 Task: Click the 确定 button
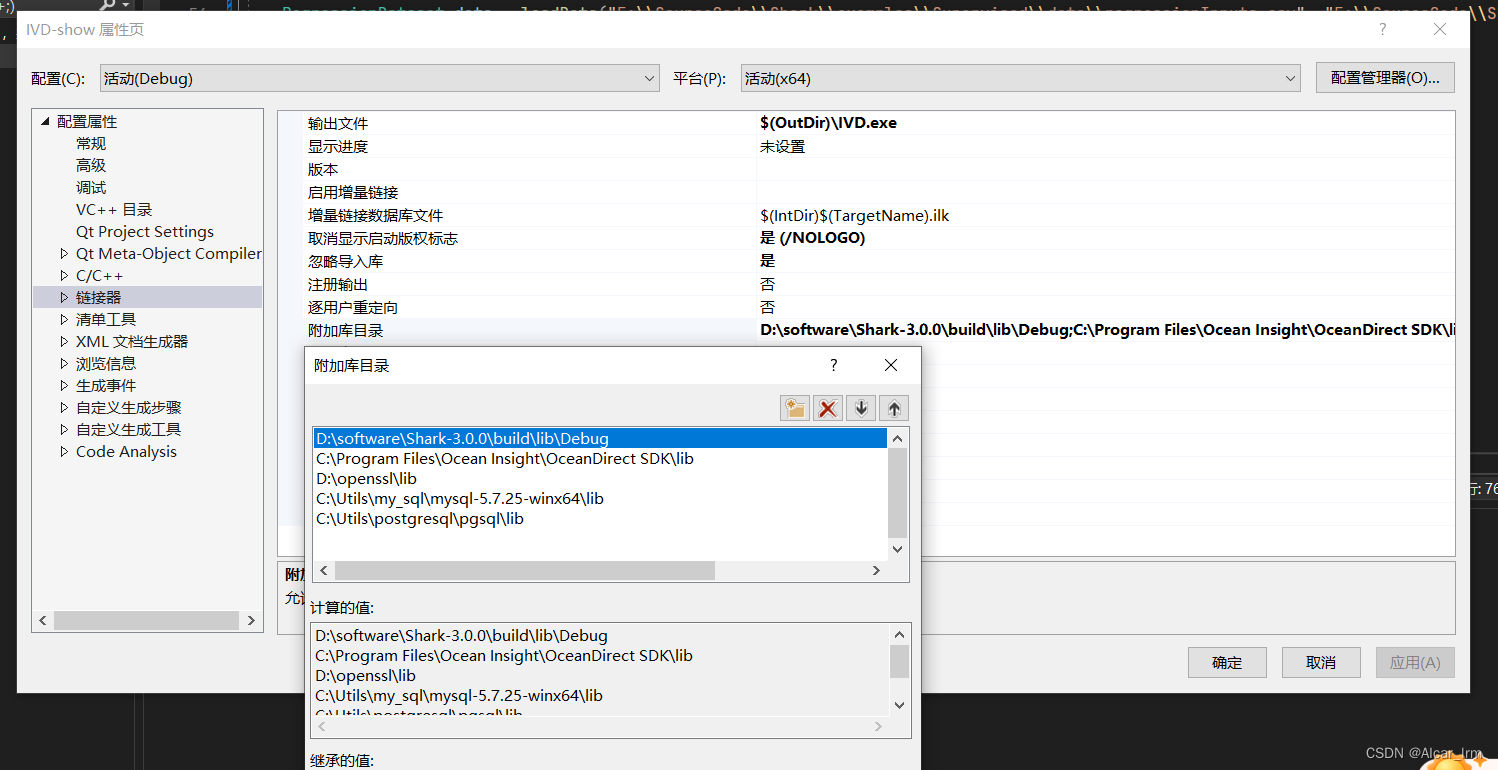pyautogui.click(x=1227, y=662)
